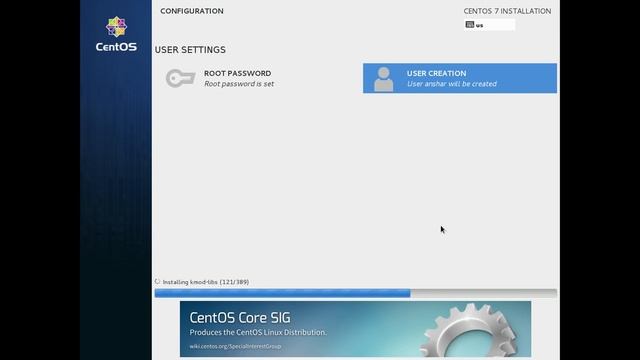Click the gear graphic in the banner
The image size is (640, 360).
469,331
